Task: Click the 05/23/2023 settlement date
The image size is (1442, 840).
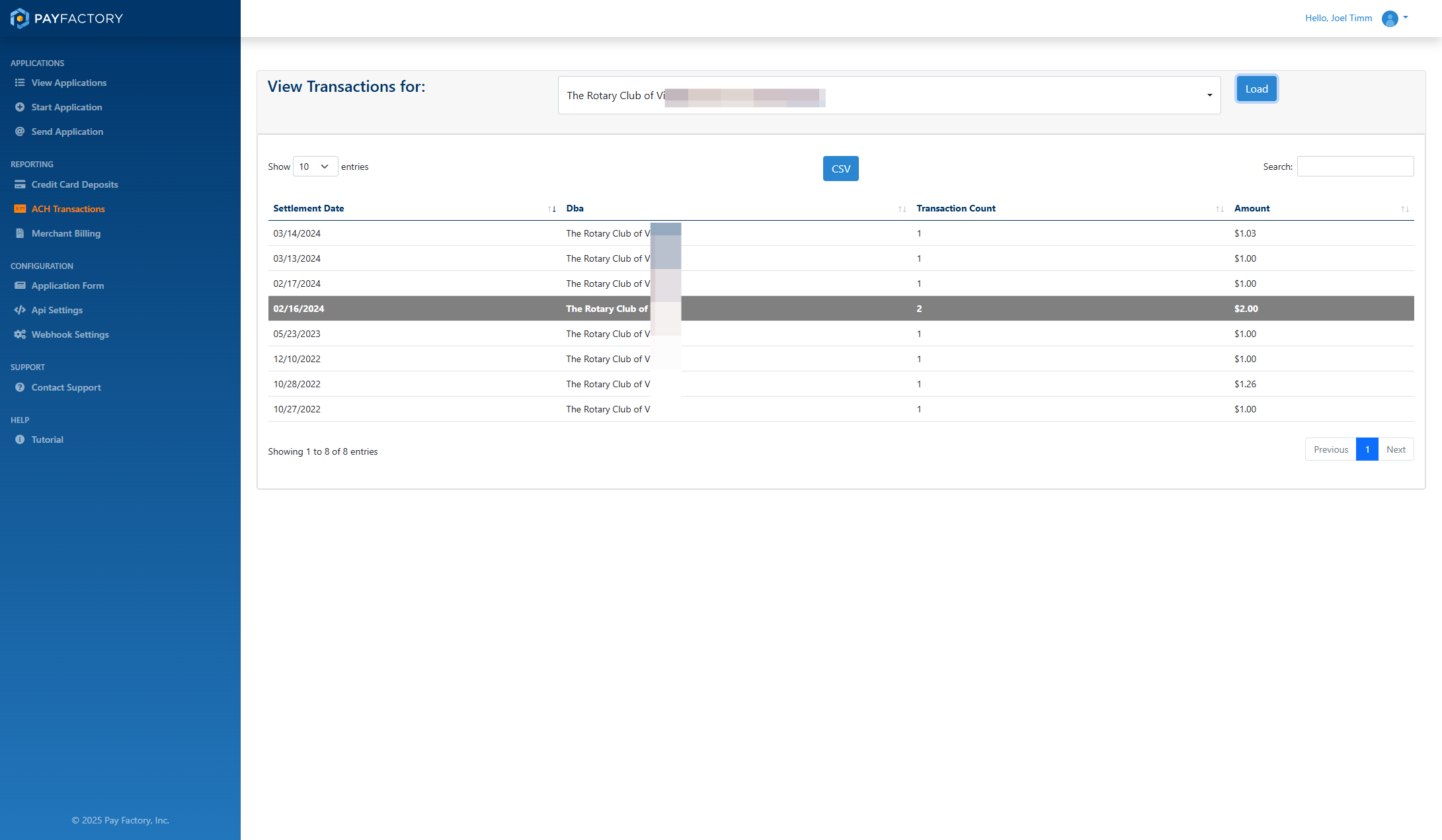Action: click(297, 334)
